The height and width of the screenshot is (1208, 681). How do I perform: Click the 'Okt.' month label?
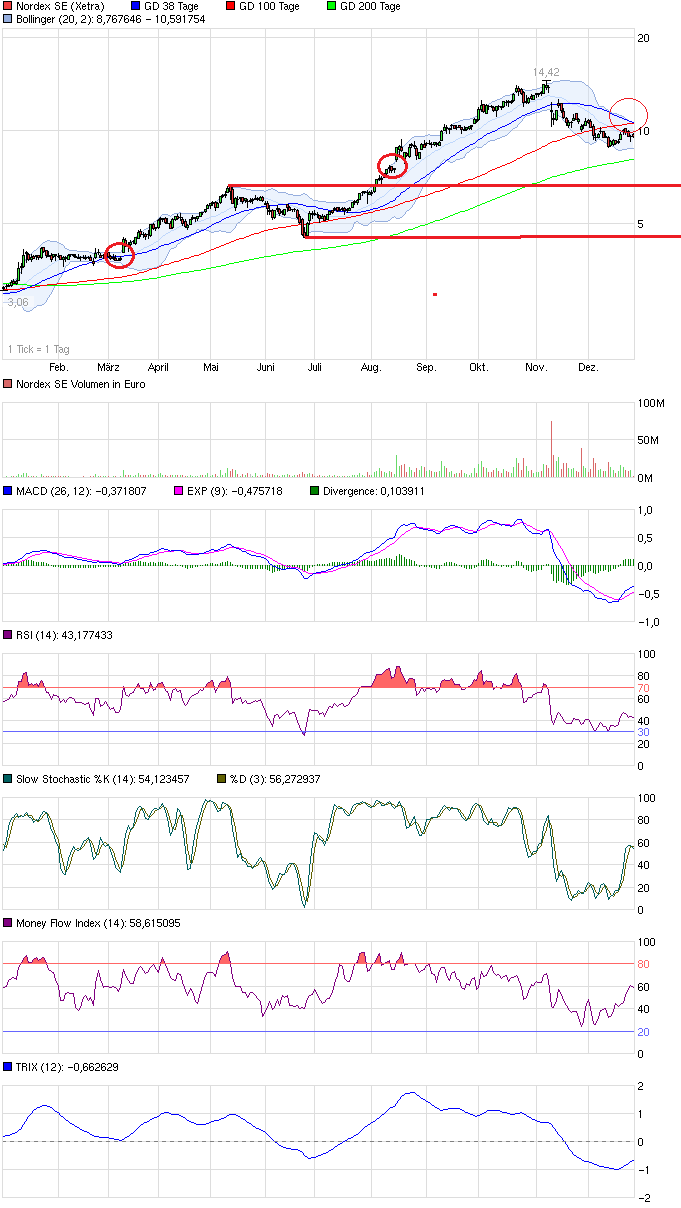[479, 367]
